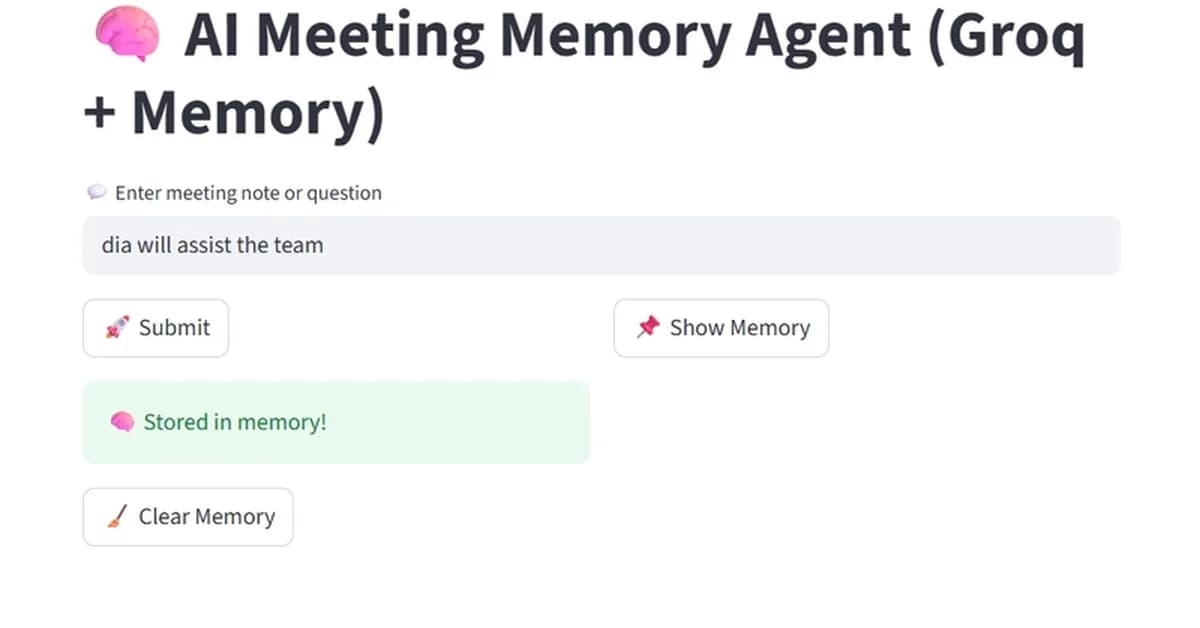
Task: Select the meeting note text field
Action: [600, 245]
